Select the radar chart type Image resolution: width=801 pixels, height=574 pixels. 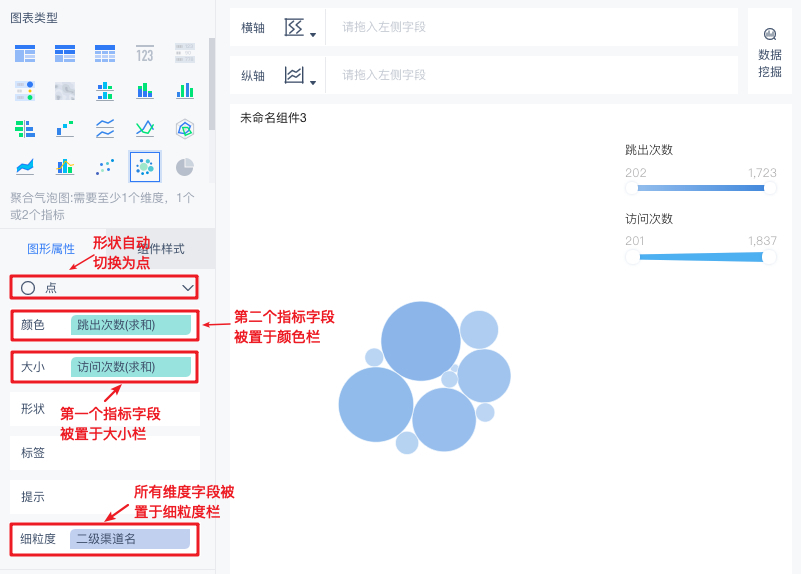[x=184, y=128]
